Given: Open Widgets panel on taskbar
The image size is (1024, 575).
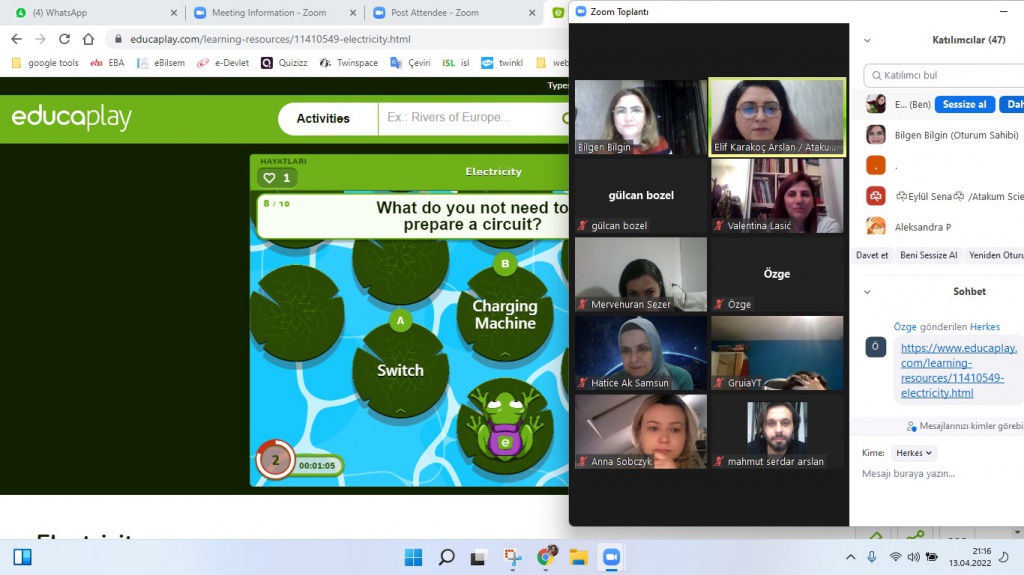Looking at the screenshot, I should tap(22, 557).
